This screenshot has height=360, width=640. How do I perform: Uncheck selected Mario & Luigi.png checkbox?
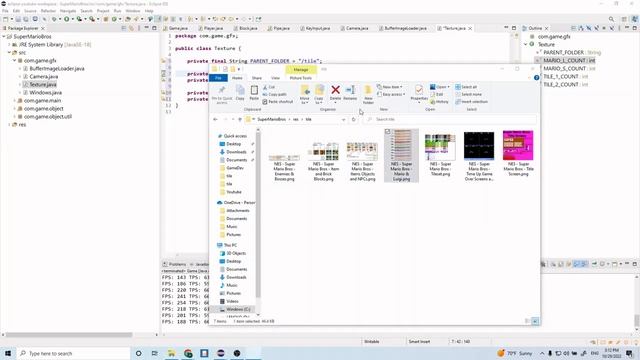coord(387,132)
